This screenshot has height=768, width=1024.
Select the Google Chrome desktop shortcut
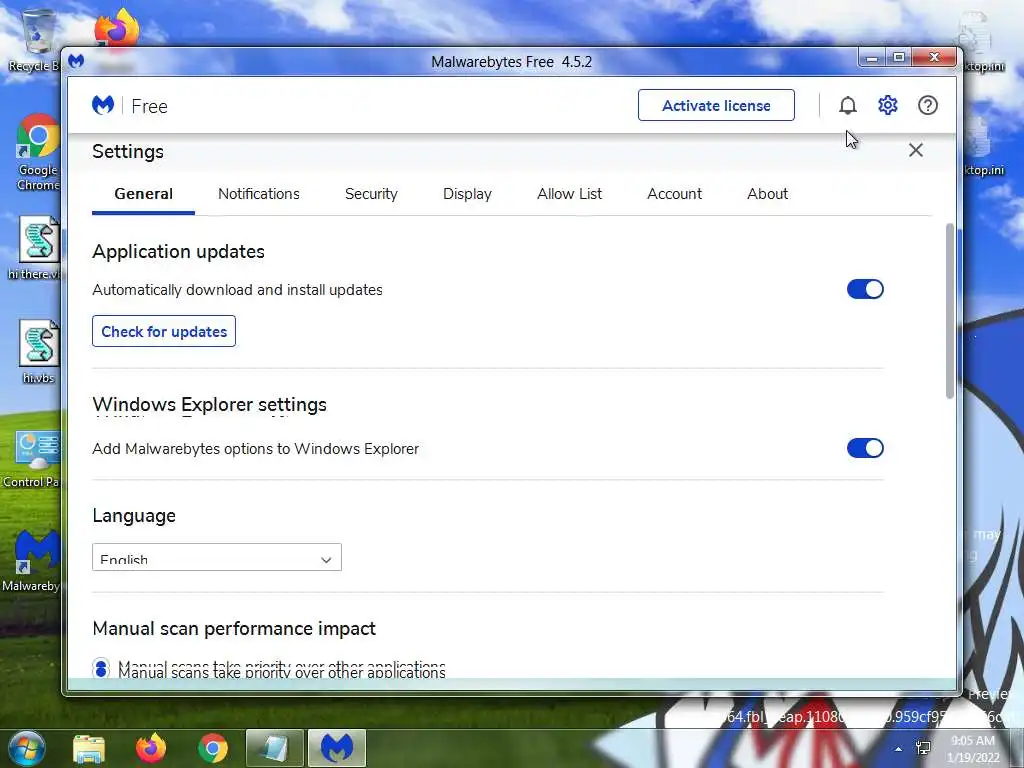pos(37,153)
